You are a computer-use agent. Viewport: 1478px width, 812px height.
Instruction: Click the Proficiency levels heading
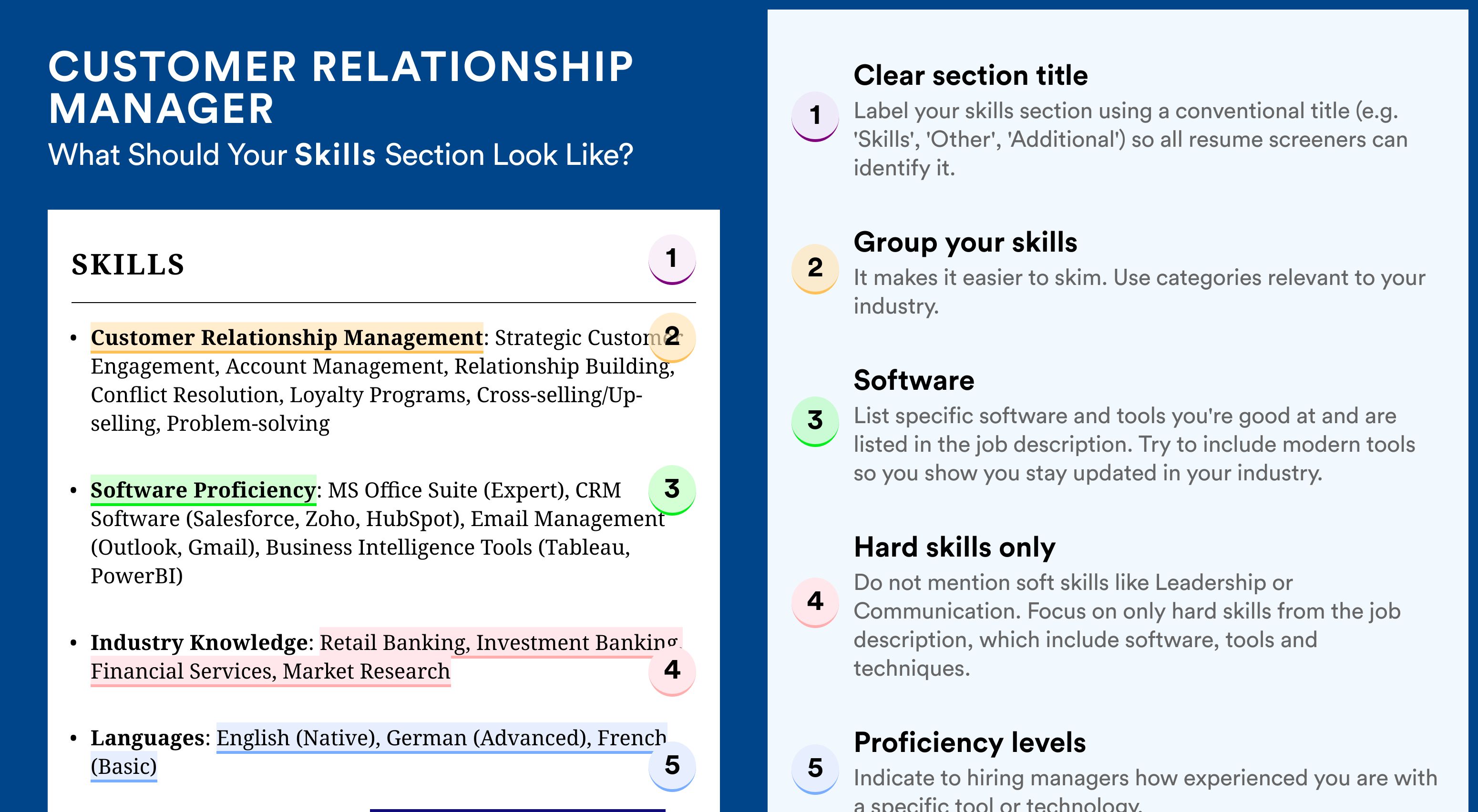pos(970,742)
